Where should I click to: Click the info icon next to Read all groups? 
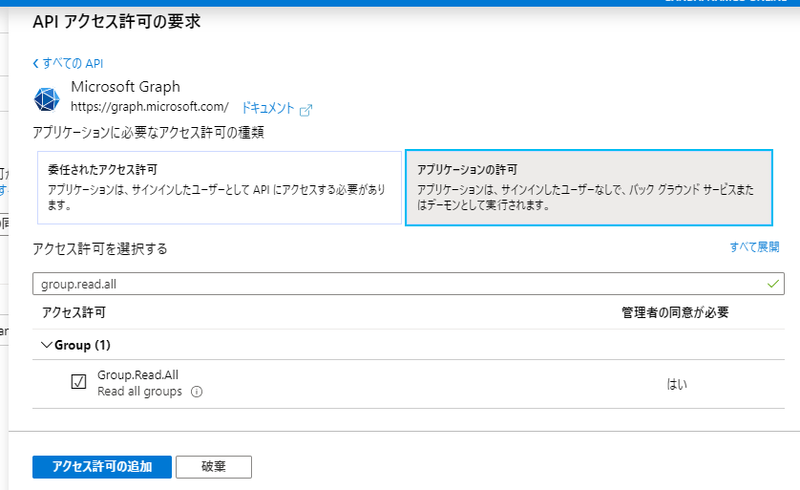[x=196, y=391]
